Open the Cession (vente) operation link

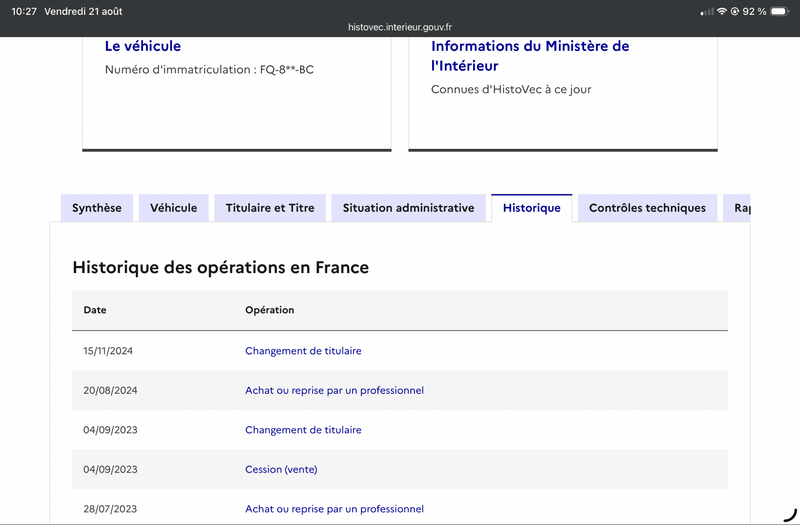pyautogui.click(x=281, y=469)
